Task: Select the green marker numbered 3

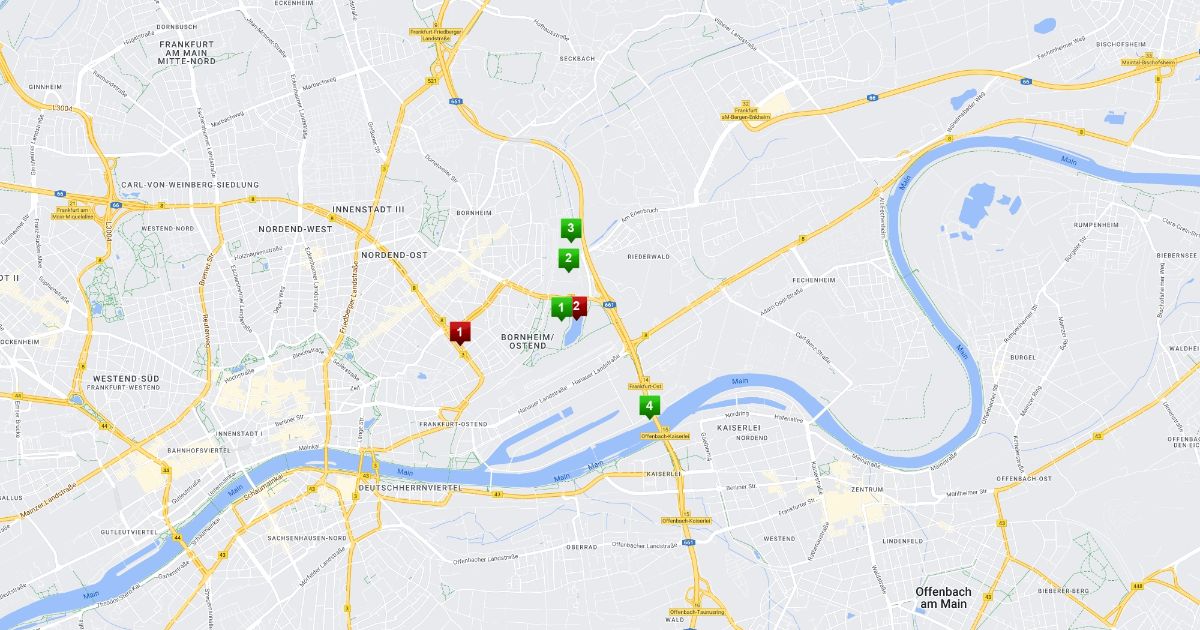Action: point(570,230)
